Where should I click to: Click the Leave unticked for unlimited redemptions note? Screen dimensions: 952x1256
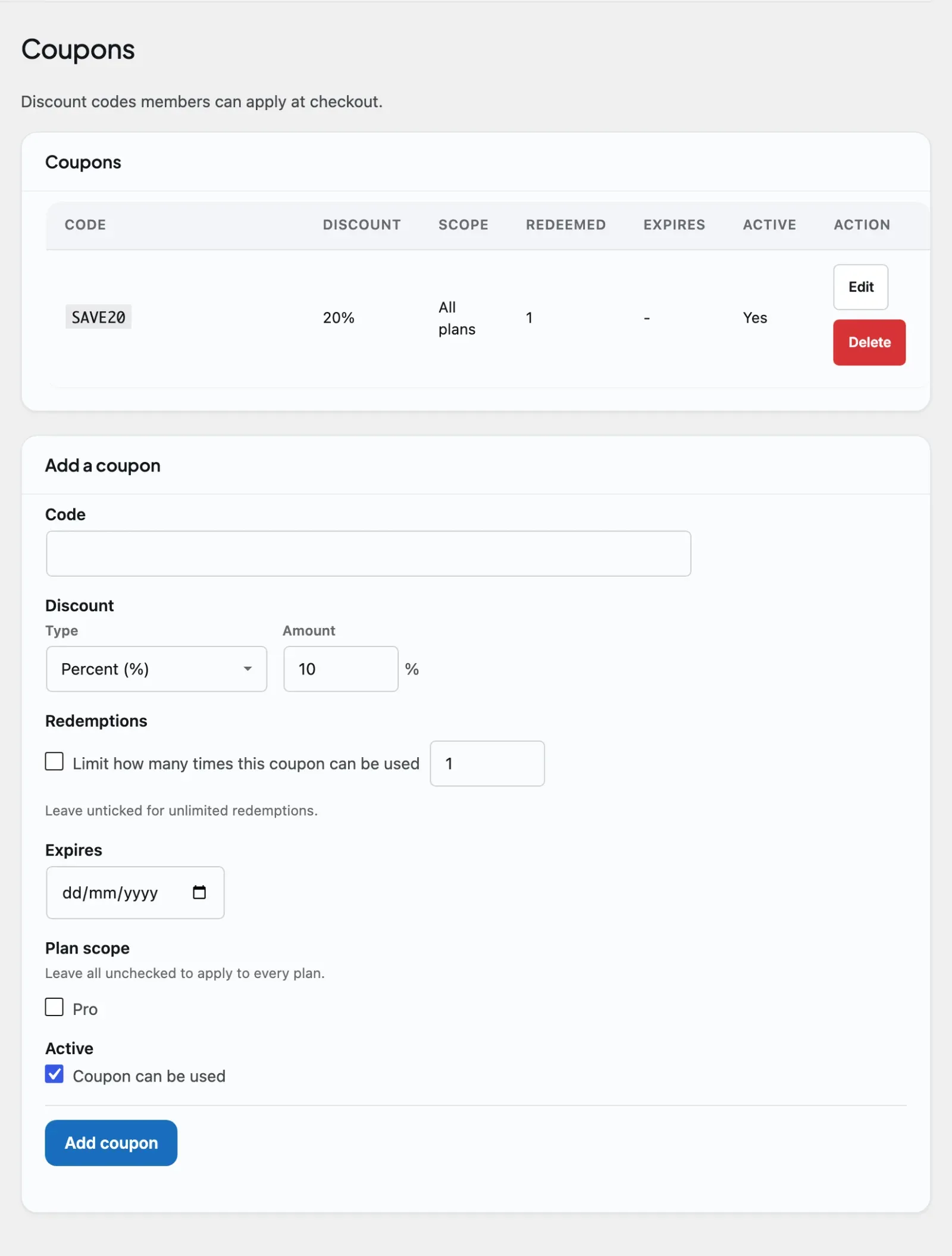pyautogui.click(x=181, y=811)
